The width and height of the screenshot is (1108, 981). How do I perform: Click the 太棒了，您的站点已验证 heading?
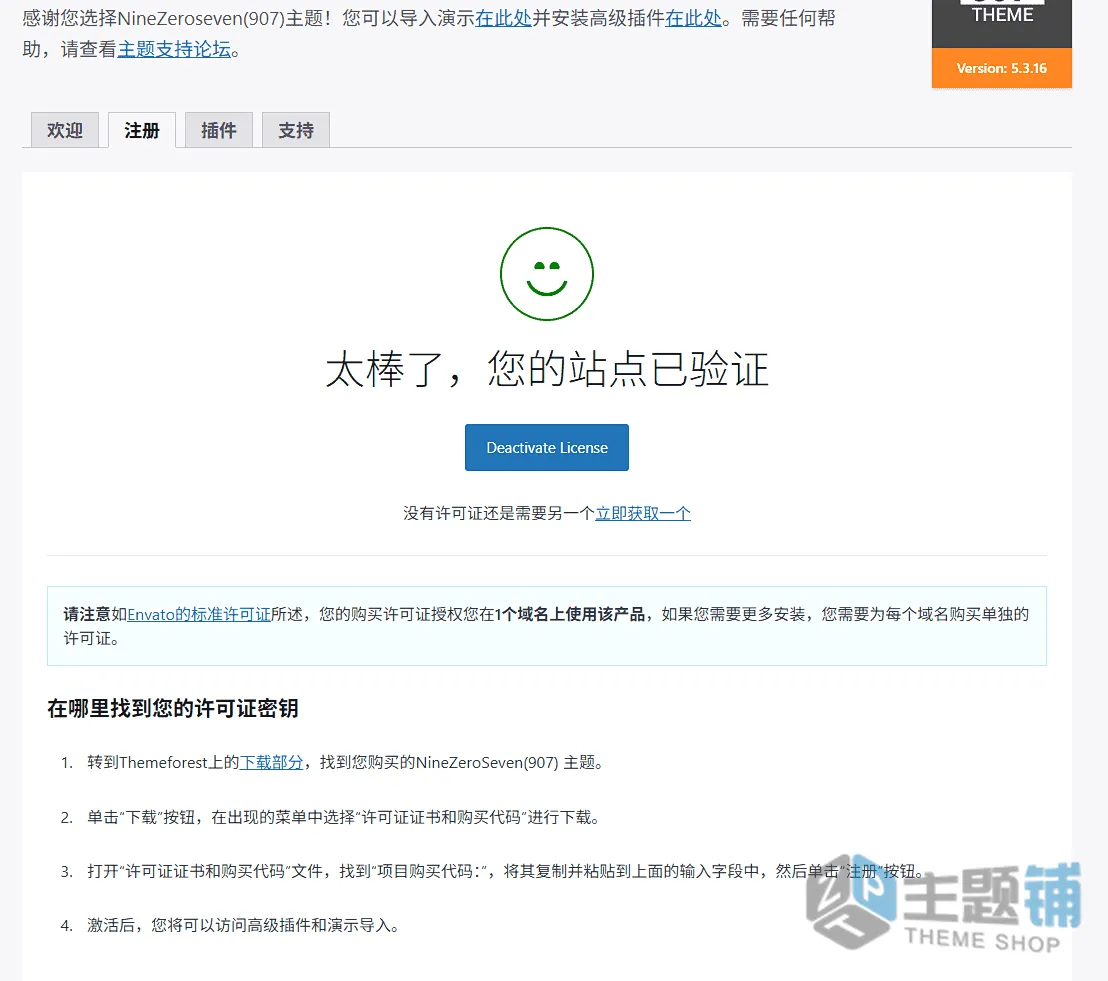click(x=547, y=369)
